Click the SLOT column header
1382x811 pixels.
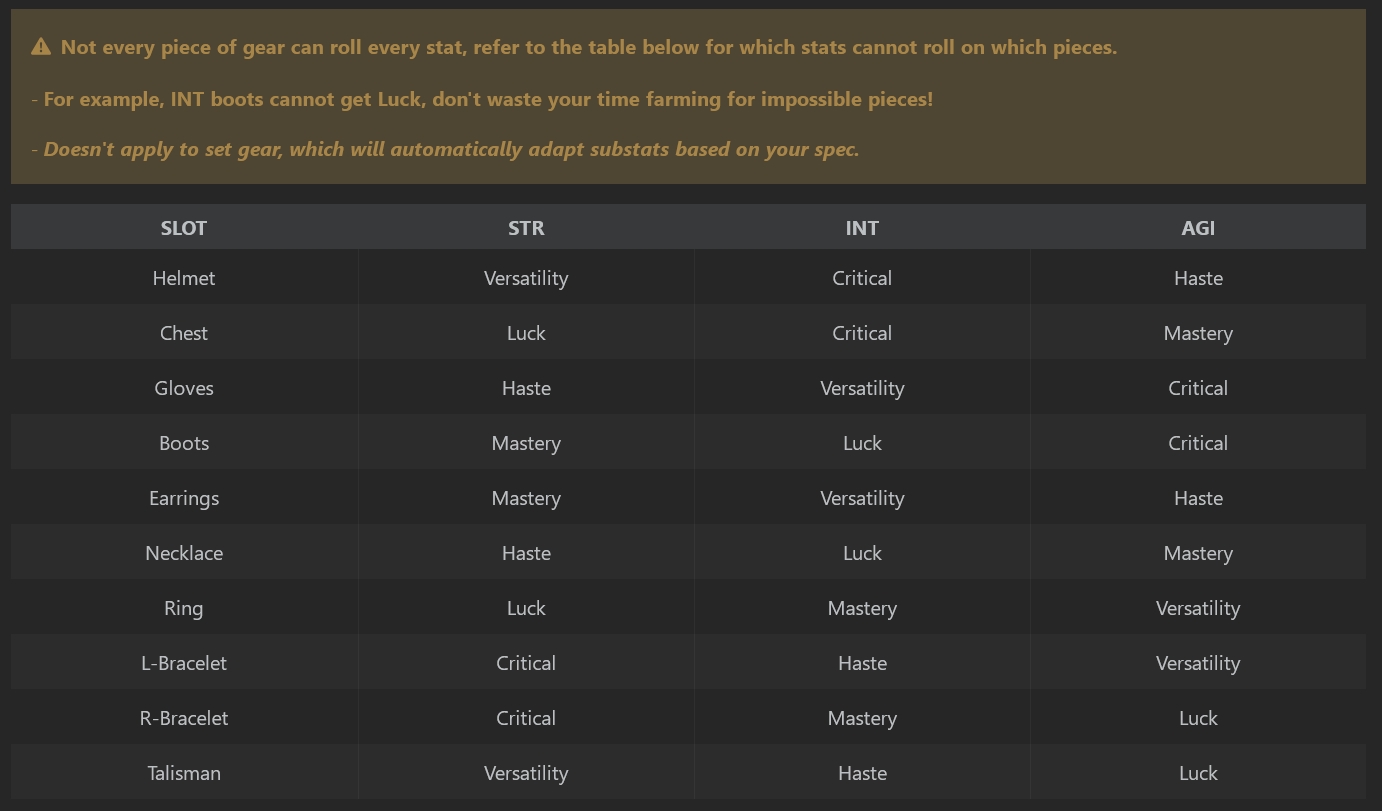tap(184, 228)
